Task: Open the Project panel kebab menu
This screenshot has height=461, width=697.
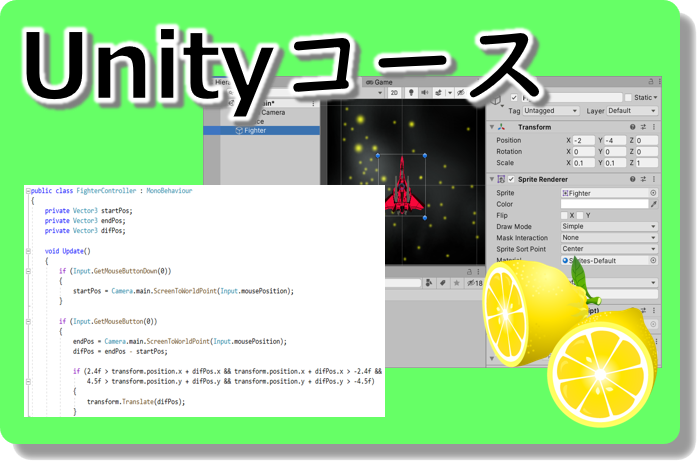Action: [478, 272]
